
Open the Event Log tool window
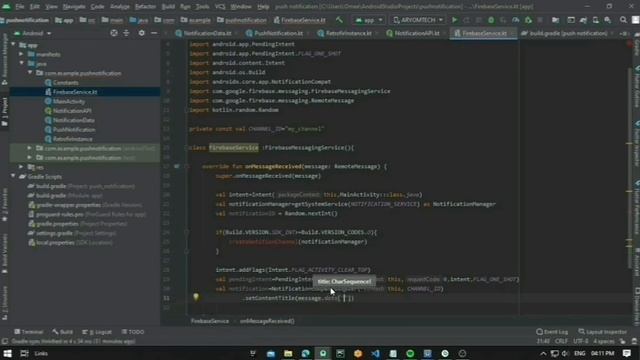(x=552, y=332)
